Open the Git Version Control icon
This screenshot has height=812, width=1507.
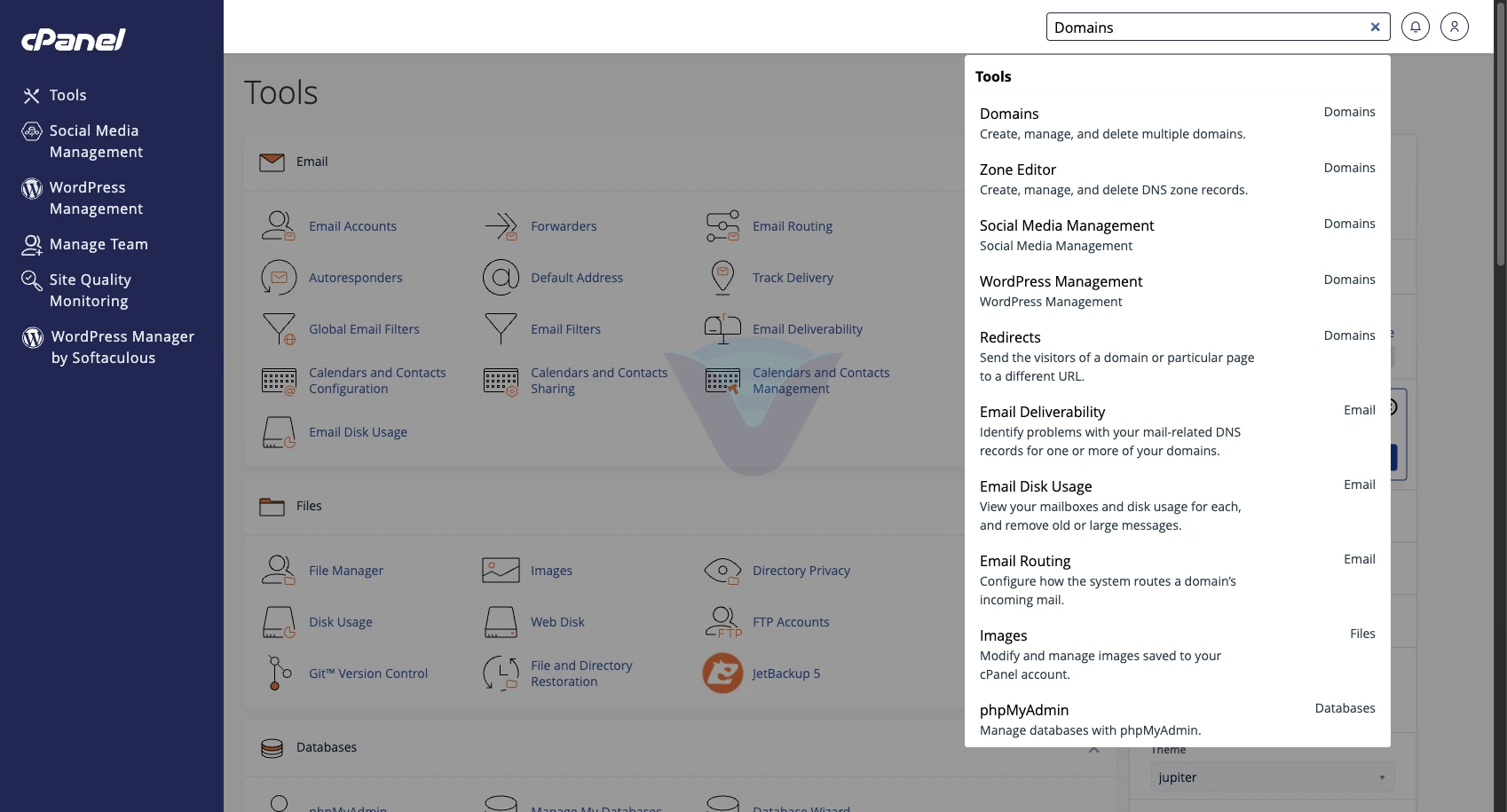click(x=279, y=673)
